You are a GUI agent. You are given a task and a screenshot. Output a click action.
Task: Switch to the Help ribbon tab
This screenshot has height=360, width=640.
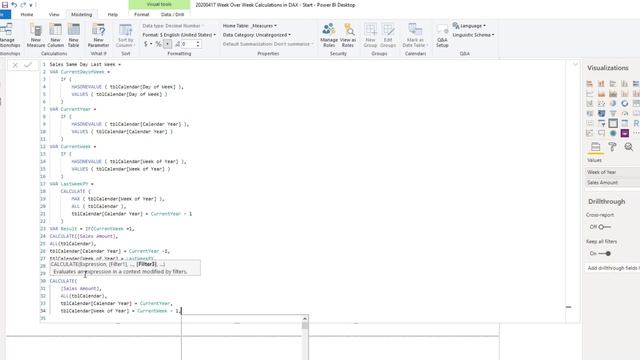[113, 14]
